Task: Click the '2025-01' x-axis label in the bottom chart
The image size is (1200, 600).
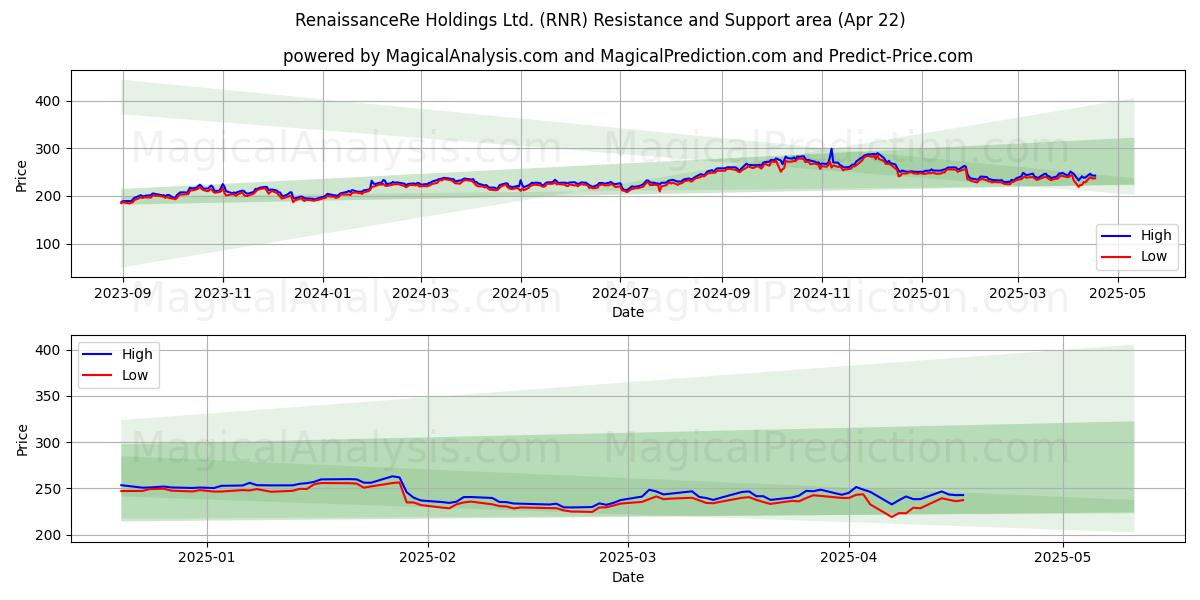Action: [206, 559]
